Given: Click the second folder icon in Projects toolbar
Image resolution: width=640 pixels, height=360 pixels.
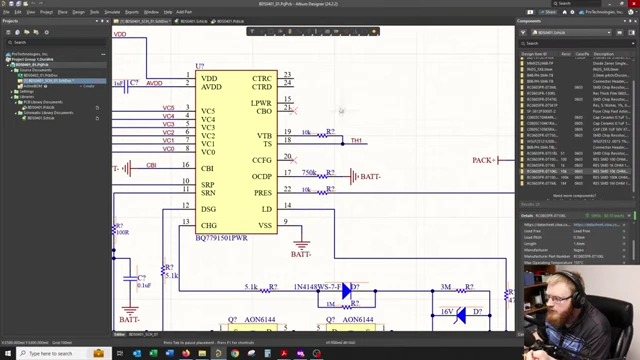Looking at the screenshot, I should pos(36,32).
